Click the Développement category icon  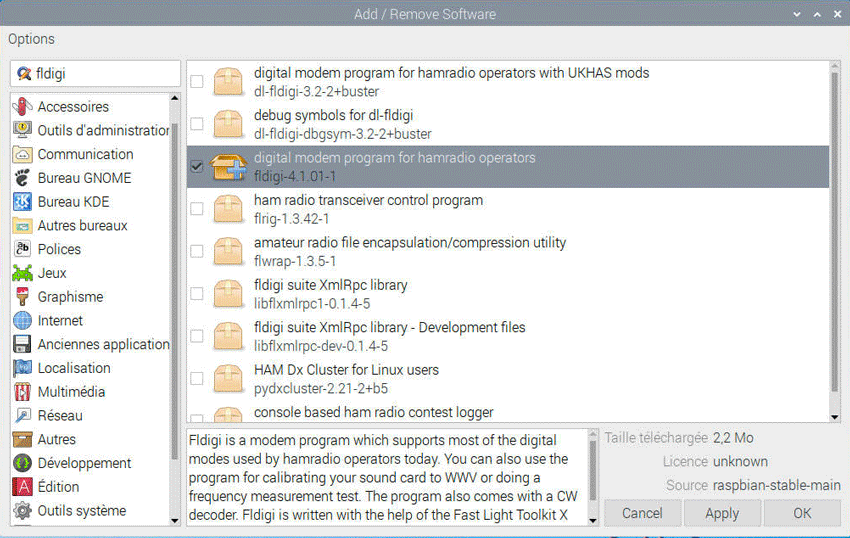[x=22, y=463]
